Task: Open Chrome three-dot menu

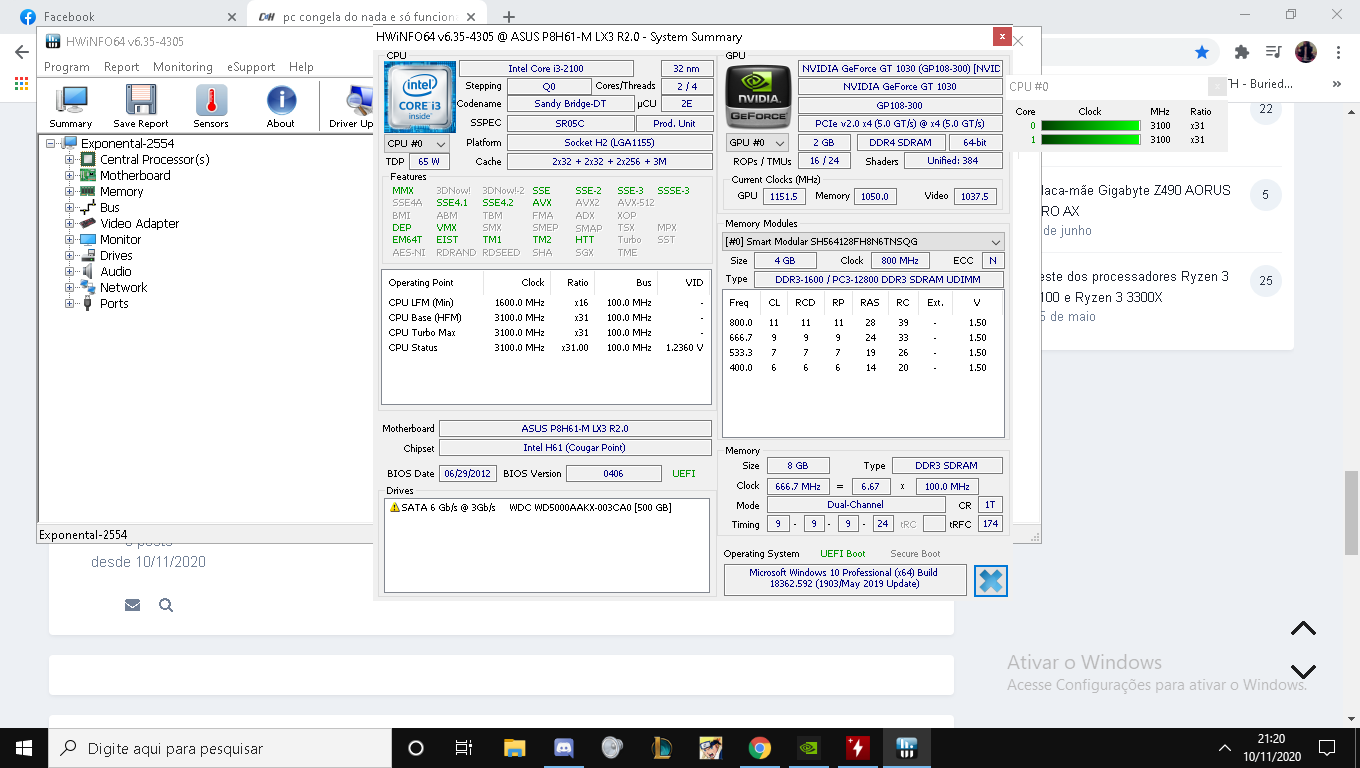Action: point(1338,52)
